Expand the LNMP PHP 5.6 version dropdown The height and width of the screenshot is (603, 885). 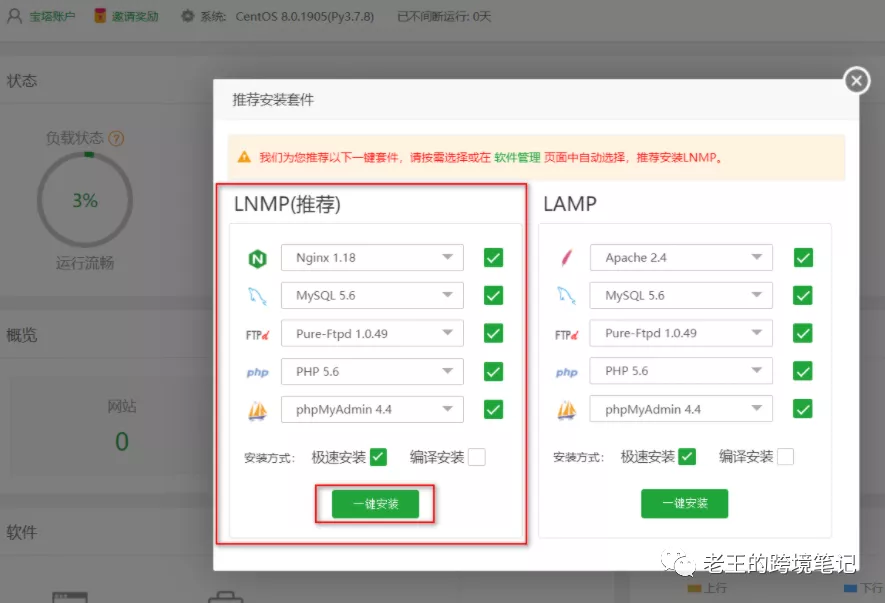pos(372,371)
